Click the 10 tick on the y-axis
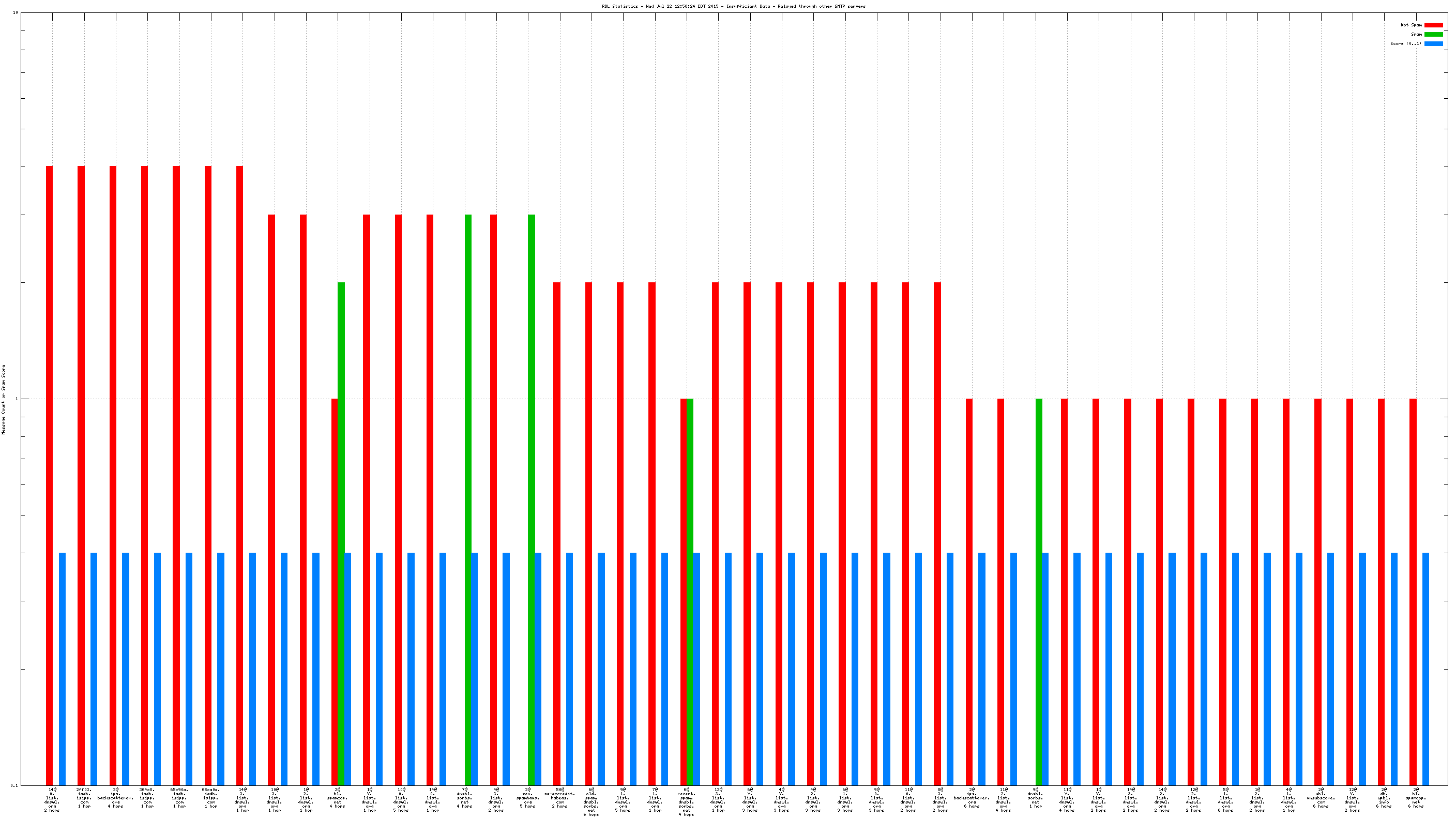Viewport: 1456px width, 819px height. [x=16, y=12]
